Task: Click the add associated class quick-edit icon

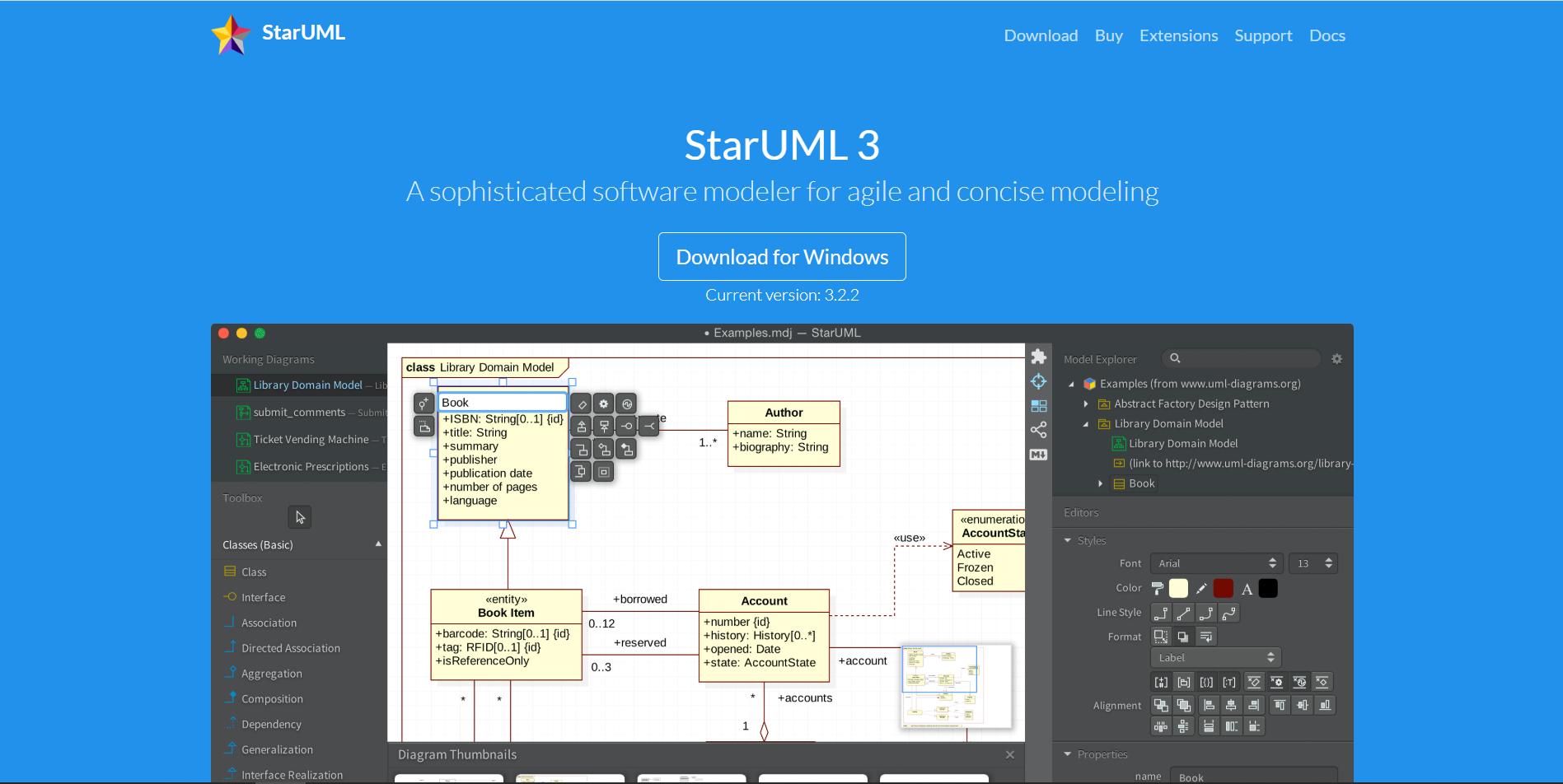Action: tap(582, 449)
